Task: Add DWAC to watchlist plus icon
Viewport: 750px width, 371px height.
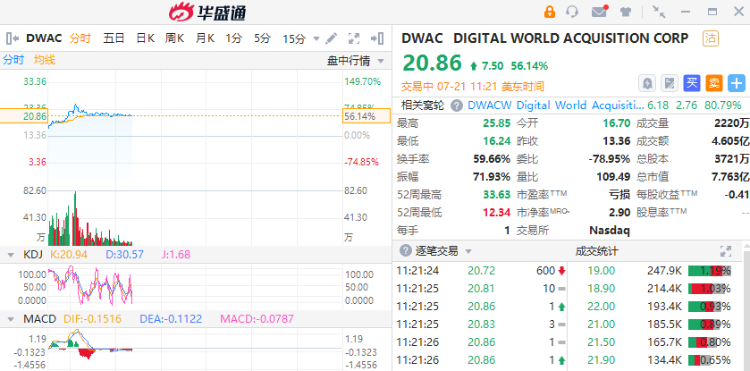Action: click(x=737, y=83)
